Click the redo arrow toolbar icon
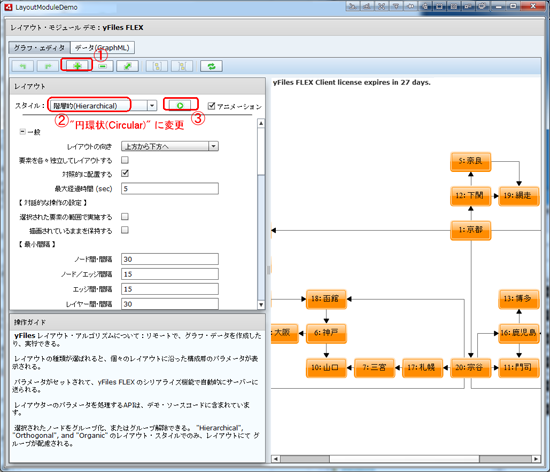Image resolution: width=550 pixels, height=472 pixels. tap(48, 66)
